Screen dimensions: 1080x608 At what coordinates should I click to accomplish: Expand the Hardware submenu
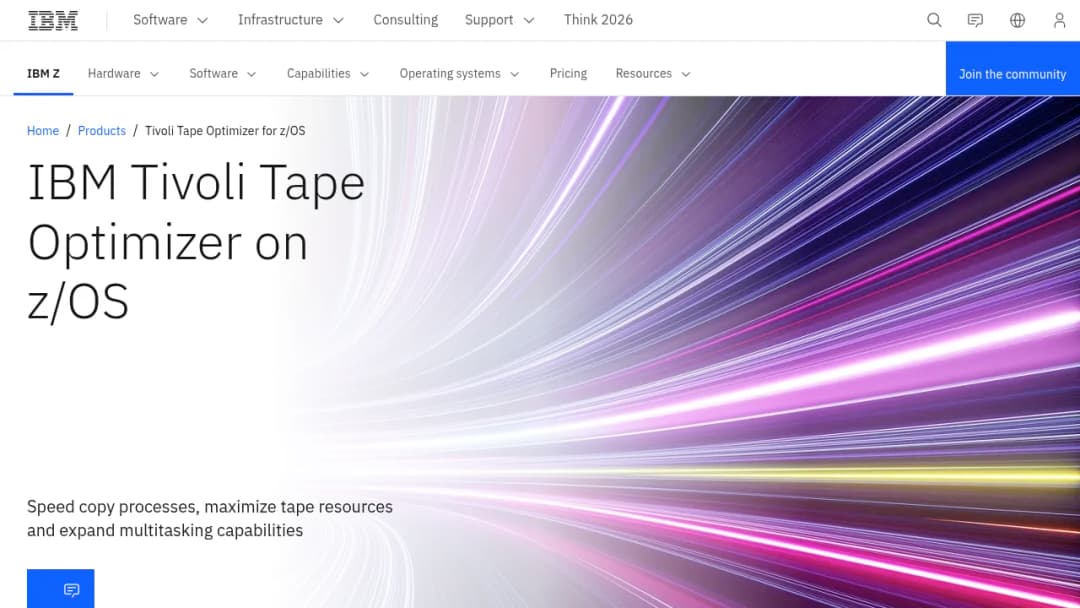point(123,74)
